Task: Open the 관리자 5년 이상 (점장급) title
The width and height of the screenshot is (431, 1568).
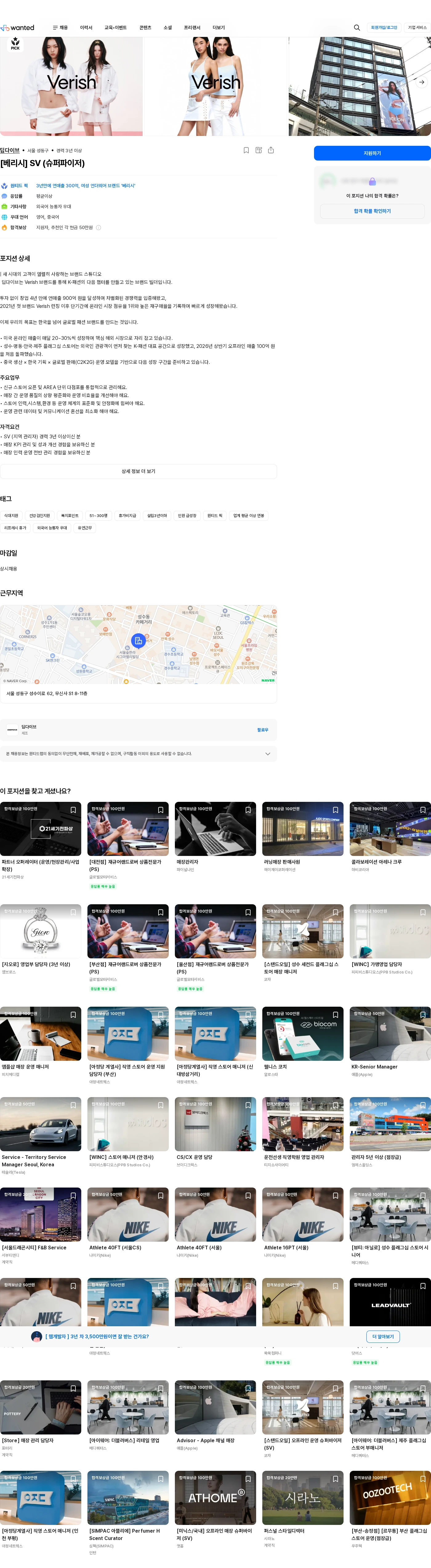Action: pos(376,1157)
